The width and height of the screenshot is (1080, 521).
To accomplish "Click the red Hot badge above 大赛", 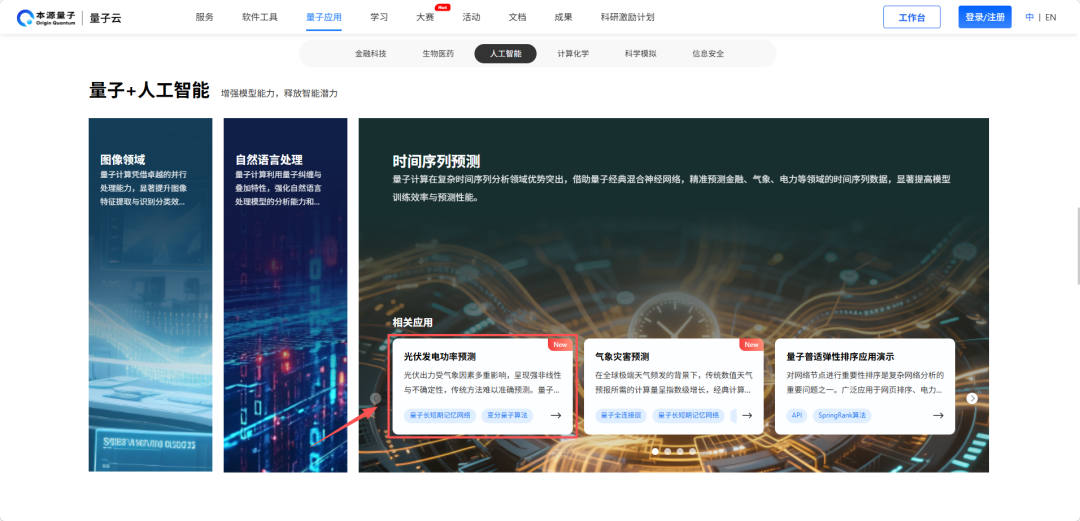I will (x=443, y=7).
